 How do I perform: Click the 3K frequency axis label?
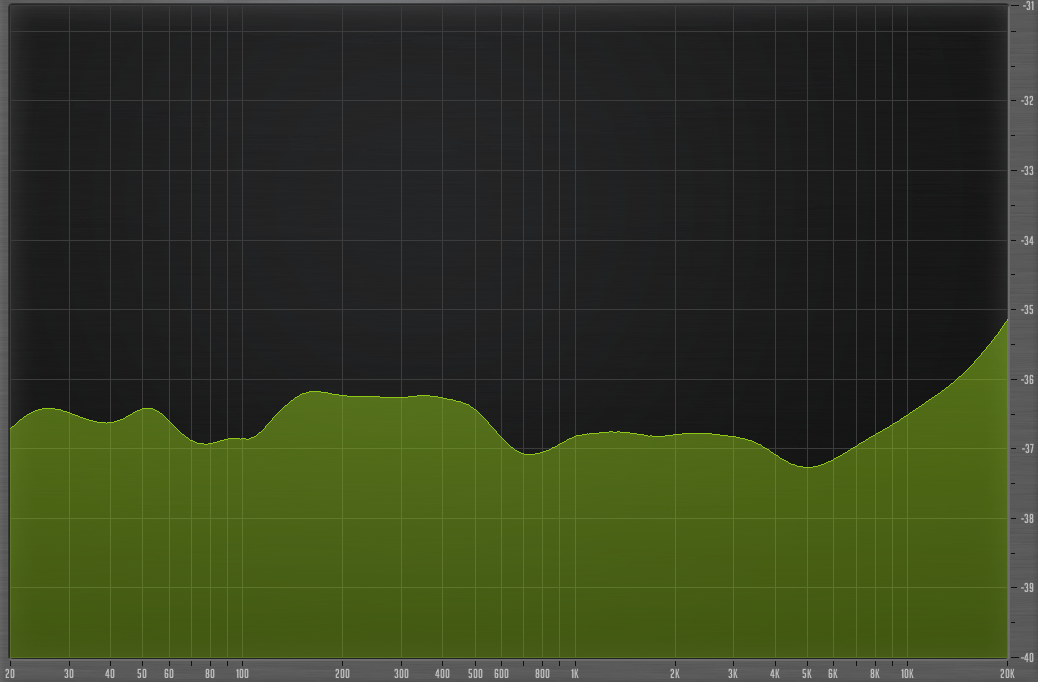pos(733,673)
